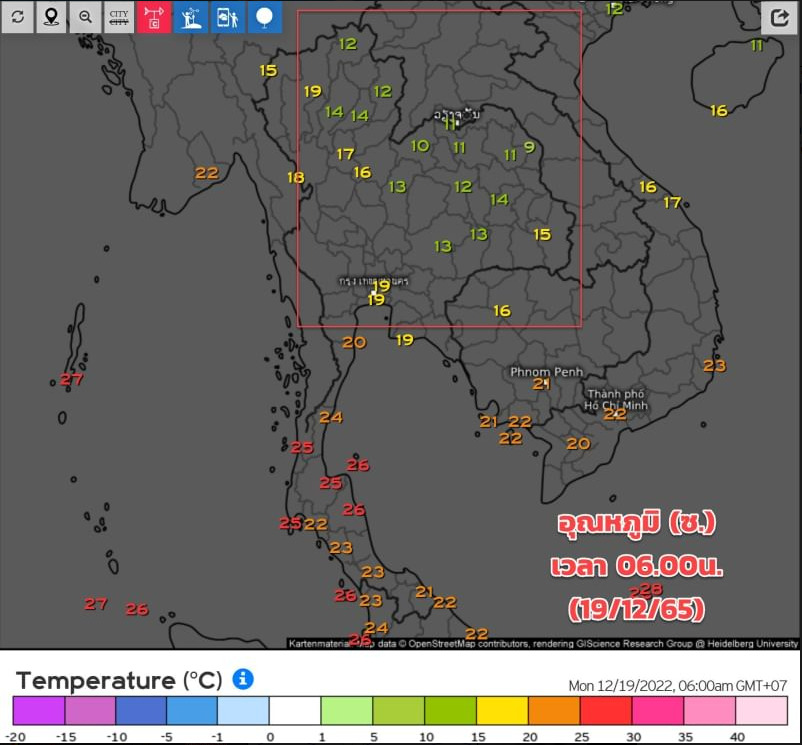802x745 pixels.
Task: Click the refresh map icon
Action: point(17,17)
